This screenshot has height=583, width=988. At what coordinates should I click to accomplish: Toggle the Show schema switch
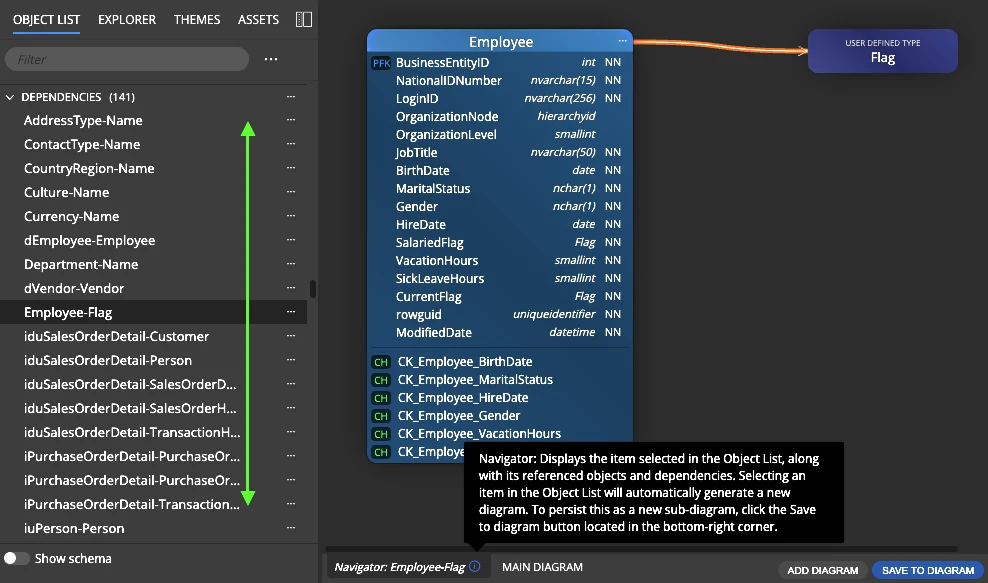pos(16,558)
